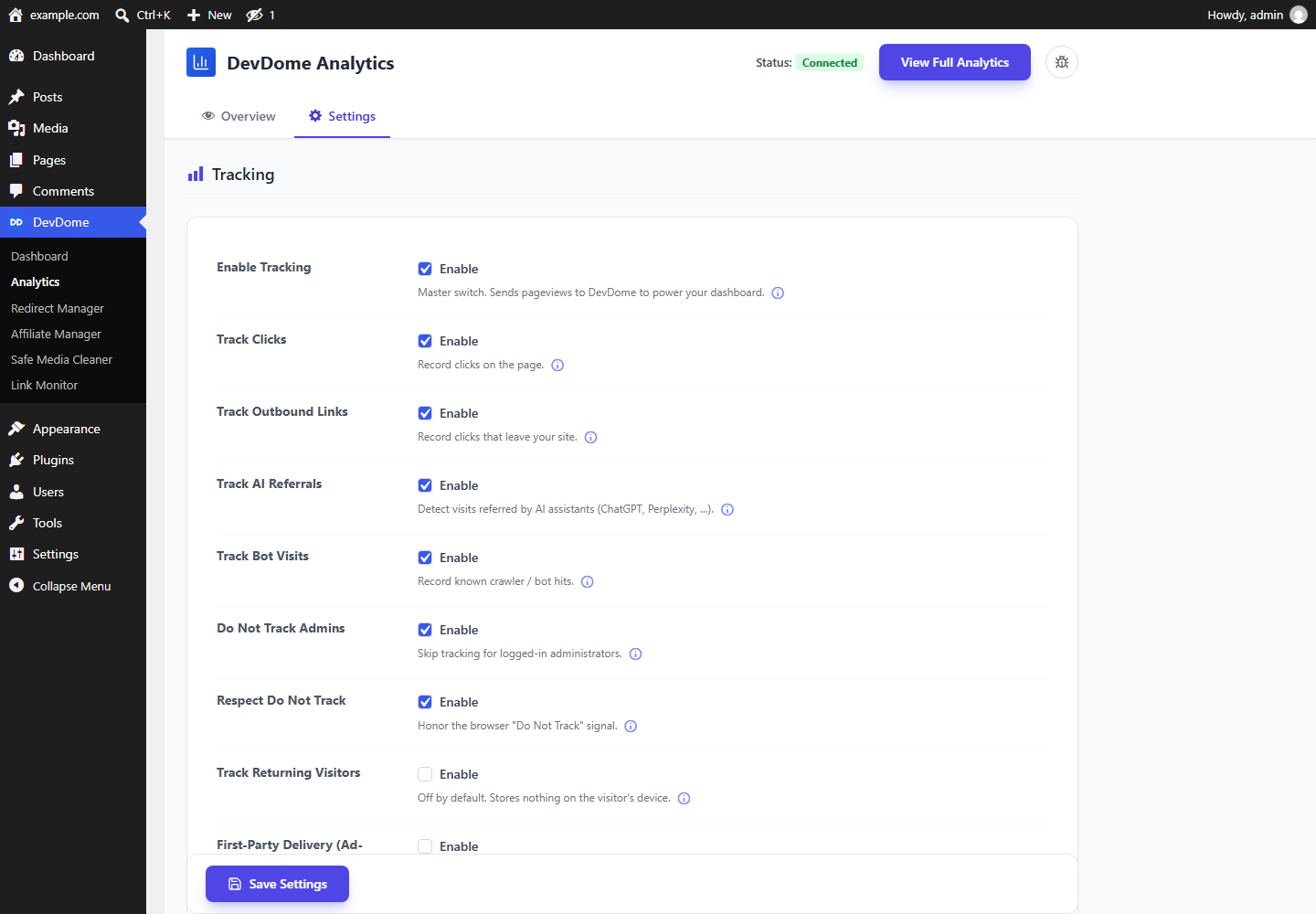Open info tooltip for Track AI Referrals
The width and height of the screenshot is (1316, 914).
point(727,510)
